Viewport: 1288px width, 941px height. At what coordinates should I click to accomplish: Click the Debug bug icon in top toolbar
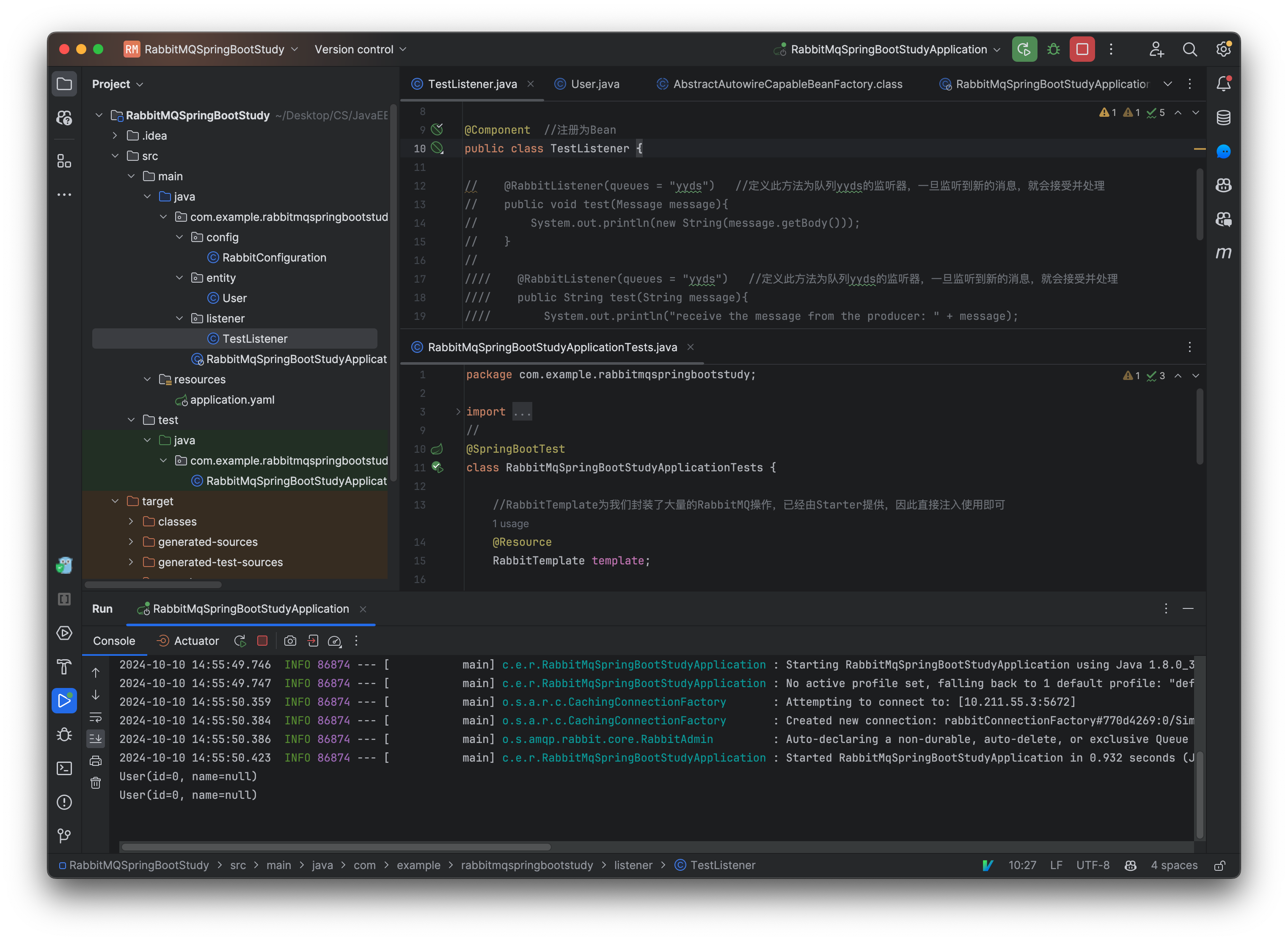[x=1053, y=50]
